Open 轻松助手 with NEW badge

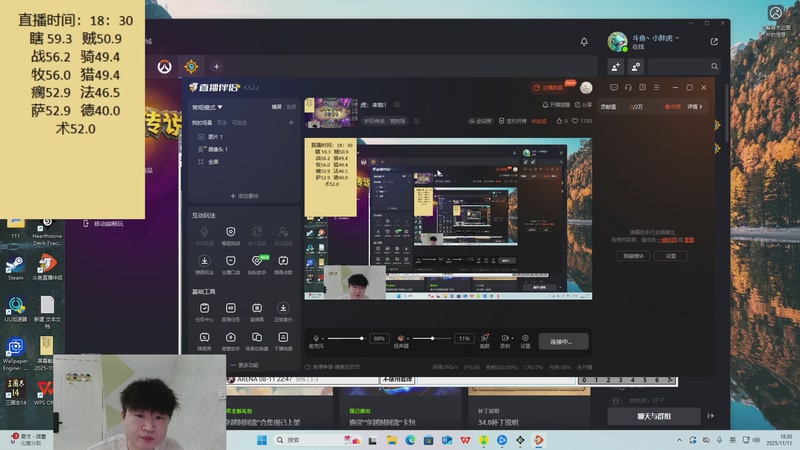tap(257, 265)
